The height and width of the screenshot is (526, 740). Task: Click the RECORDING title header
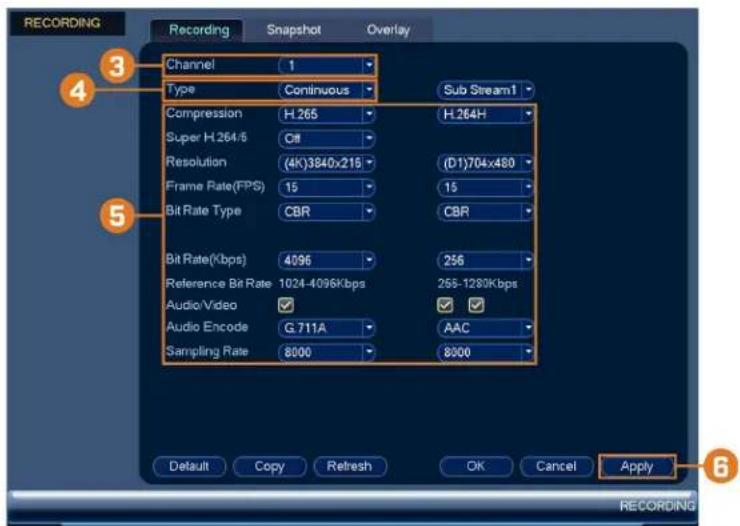(62, 23)
